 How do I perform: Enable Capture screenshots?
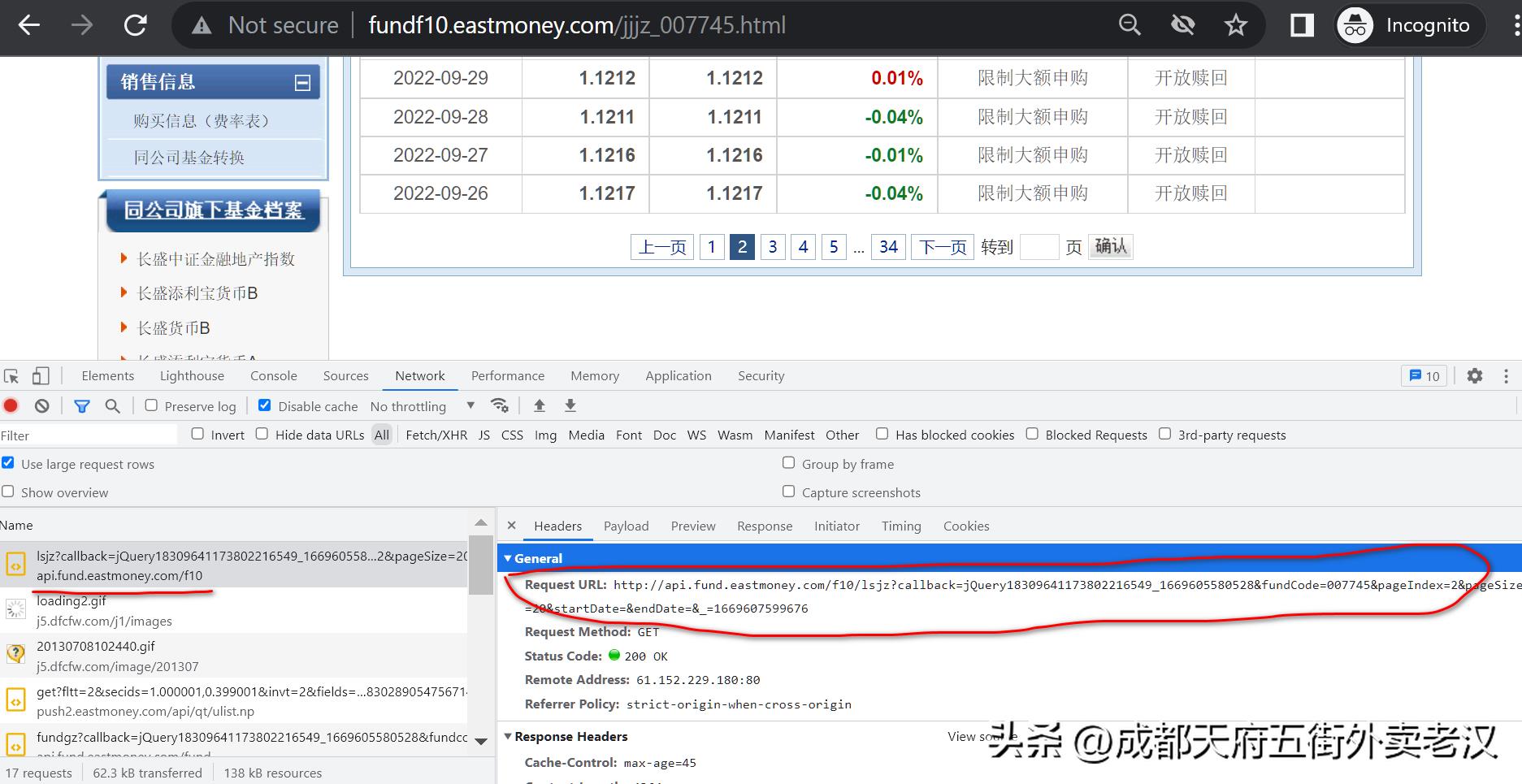click(788, 492)
